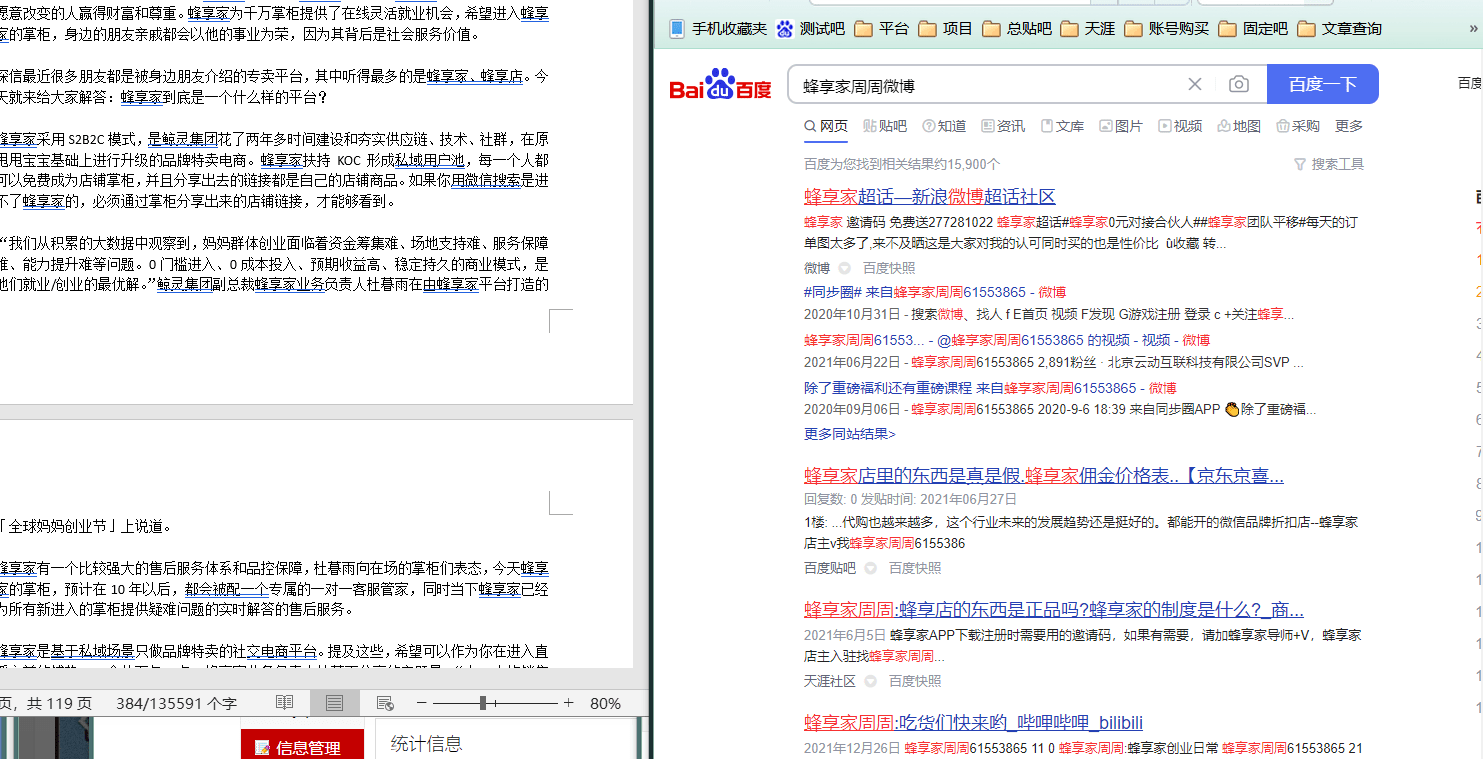Screen dimensions: 1483x759
Task: Open the 搜索工具 filter
Action: click(1328, 164)
